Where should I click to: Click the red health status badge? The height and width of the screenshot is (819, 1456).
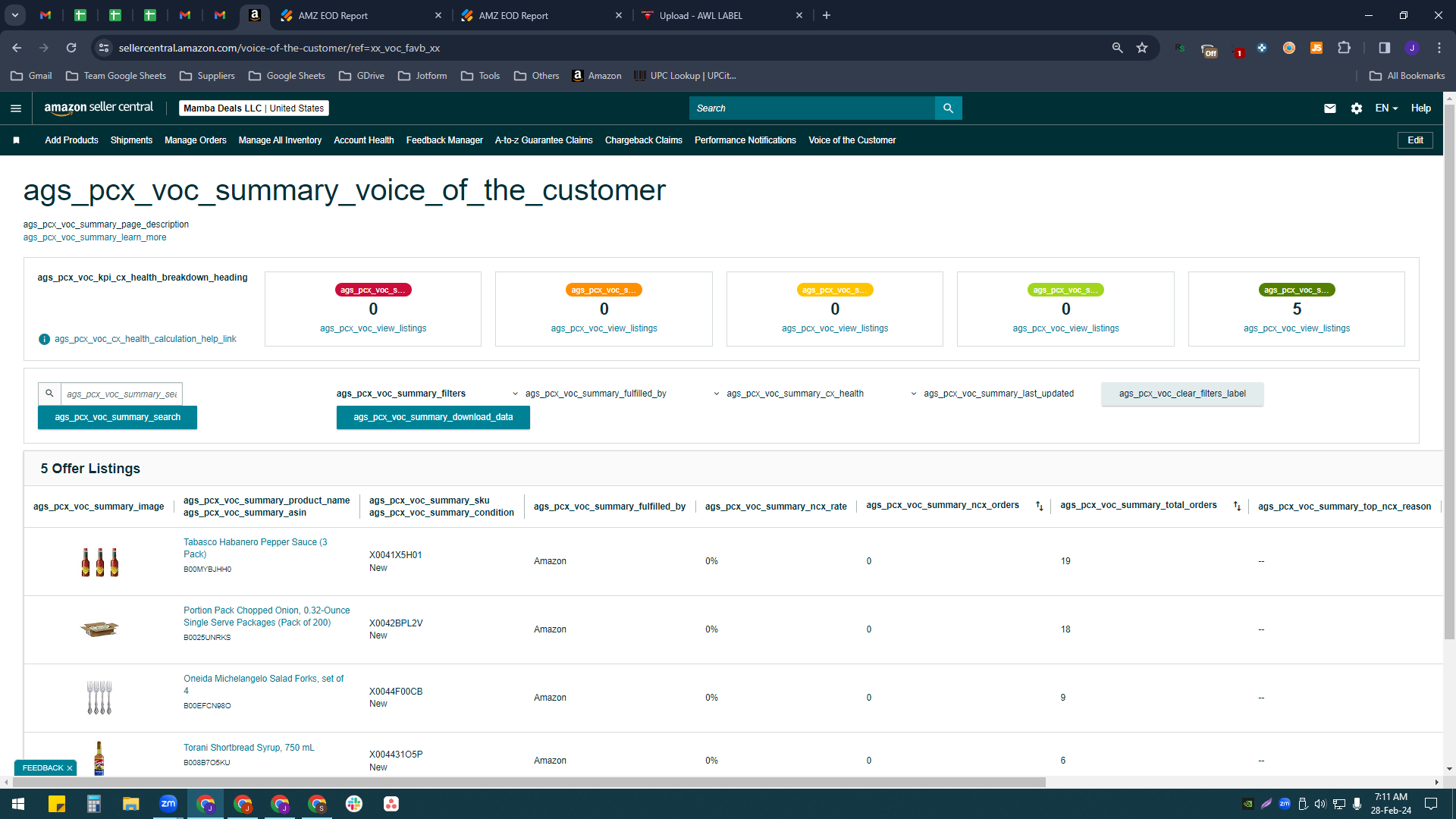point(373,290)
